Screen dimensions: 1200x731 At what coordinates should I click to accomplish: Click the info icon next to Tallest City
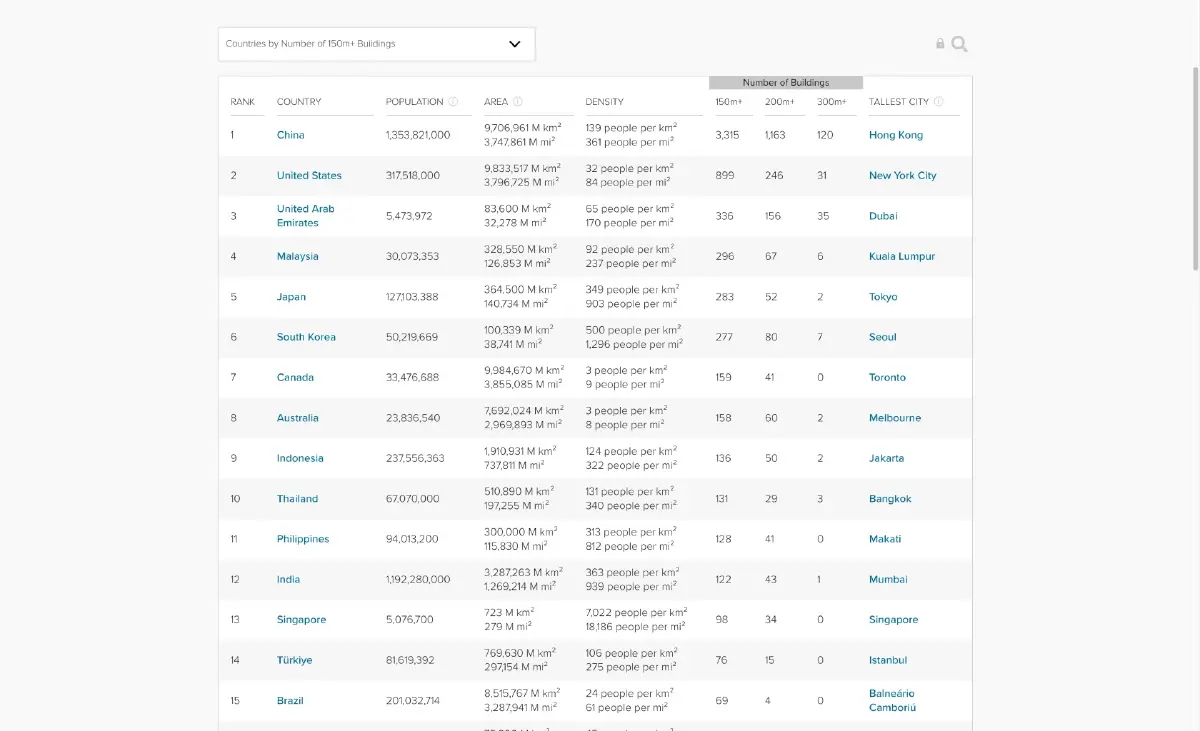pos(939,102)
